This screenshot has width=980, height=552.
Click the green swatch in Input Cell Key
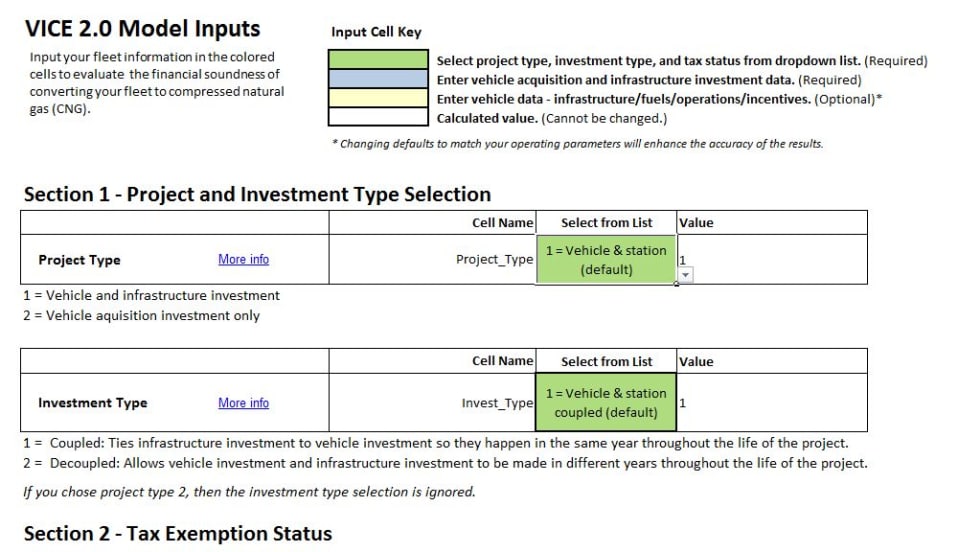coord(380,61)
